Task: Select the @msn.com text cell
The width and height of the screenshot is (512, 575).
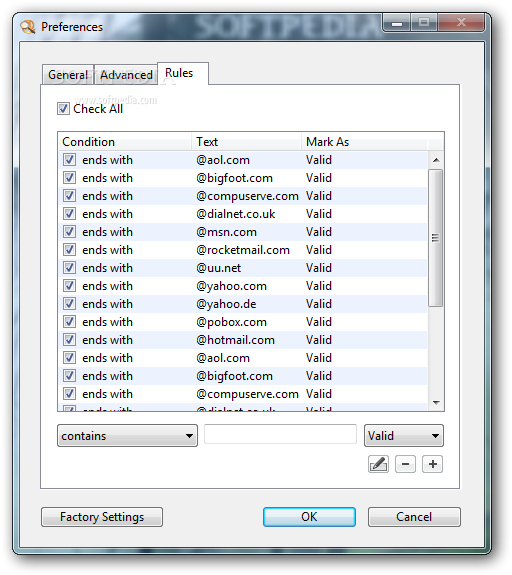Action: [x=226, y=232]
